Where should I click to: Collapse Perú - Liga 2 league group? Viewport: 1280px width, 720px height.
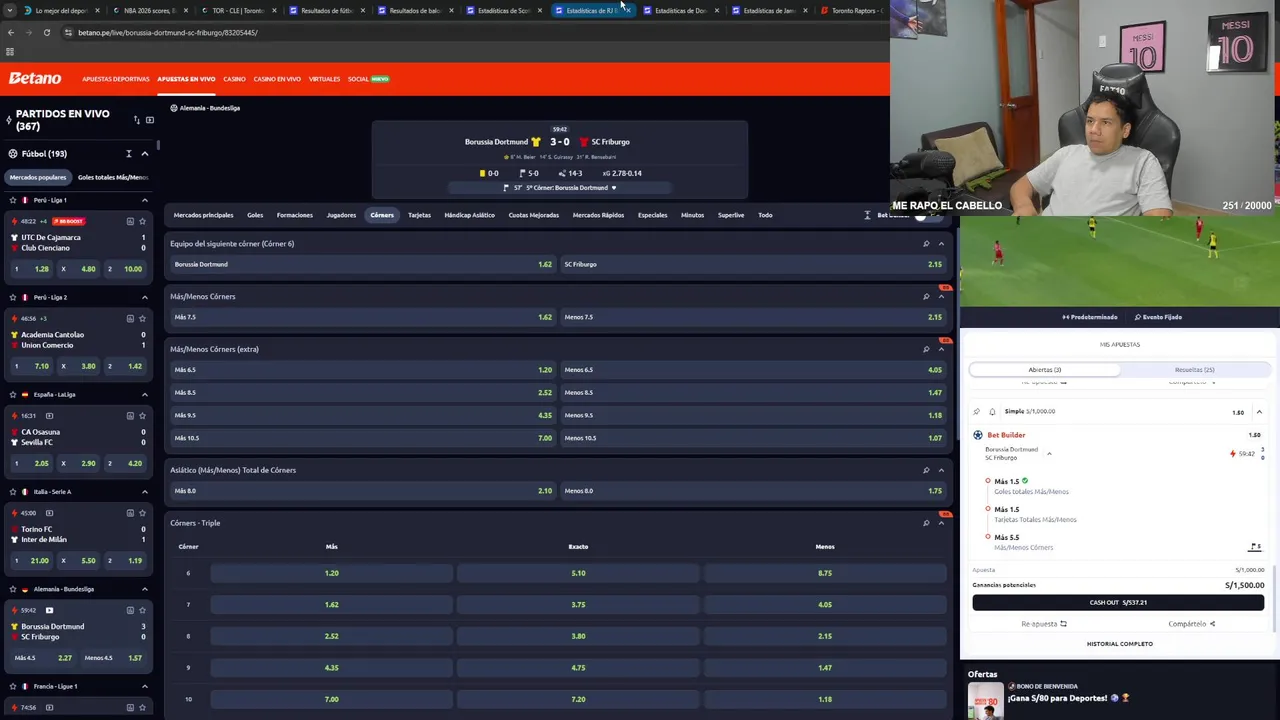pos(145,297)
